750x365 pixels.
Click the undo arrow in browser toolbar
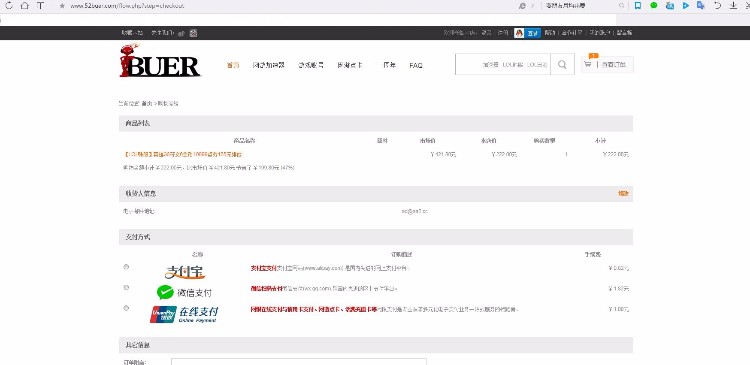[x=717, y=6]
